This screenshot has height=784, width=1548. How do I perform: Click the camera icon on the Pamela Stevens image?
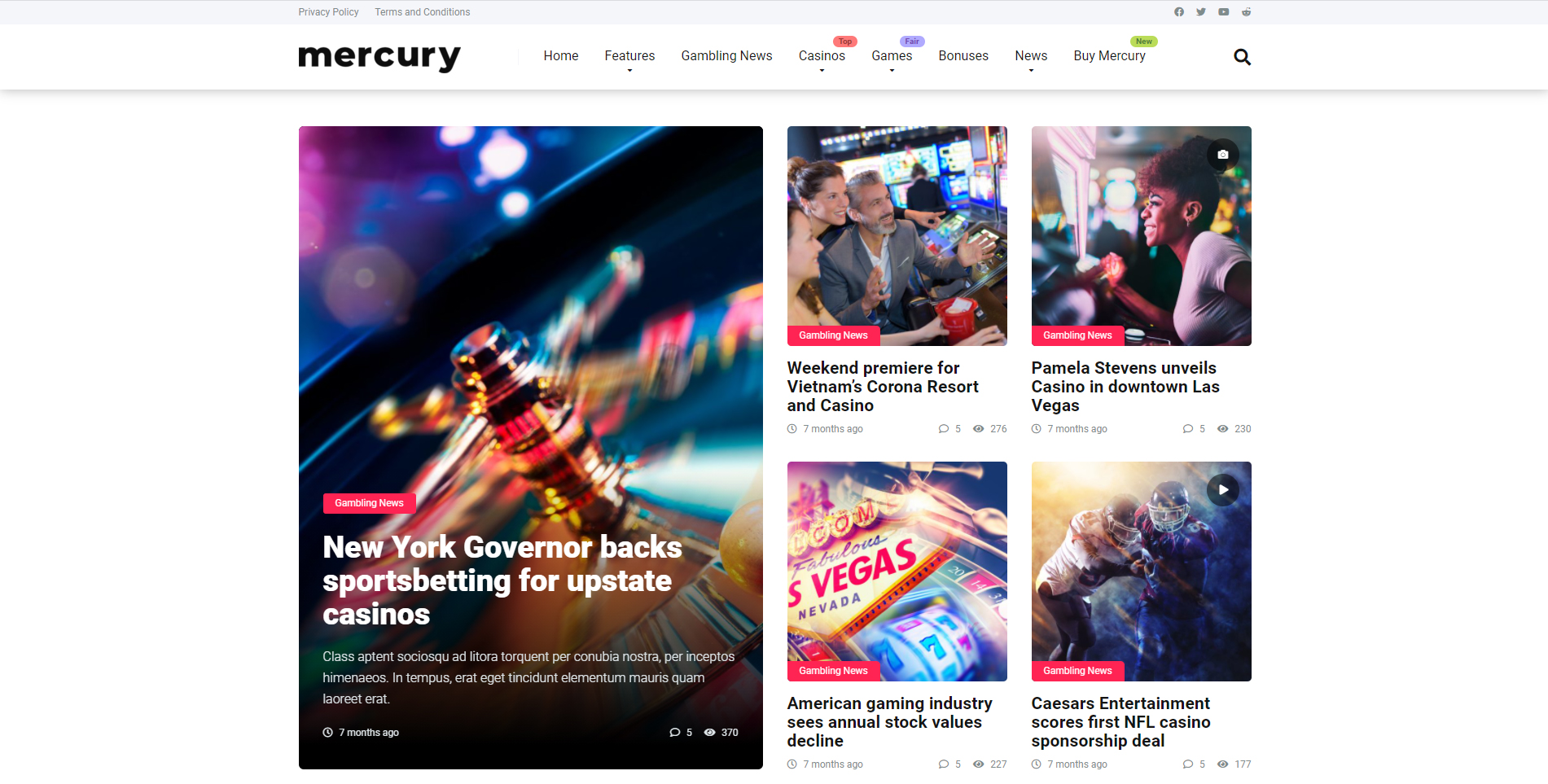pos(1223,155)
